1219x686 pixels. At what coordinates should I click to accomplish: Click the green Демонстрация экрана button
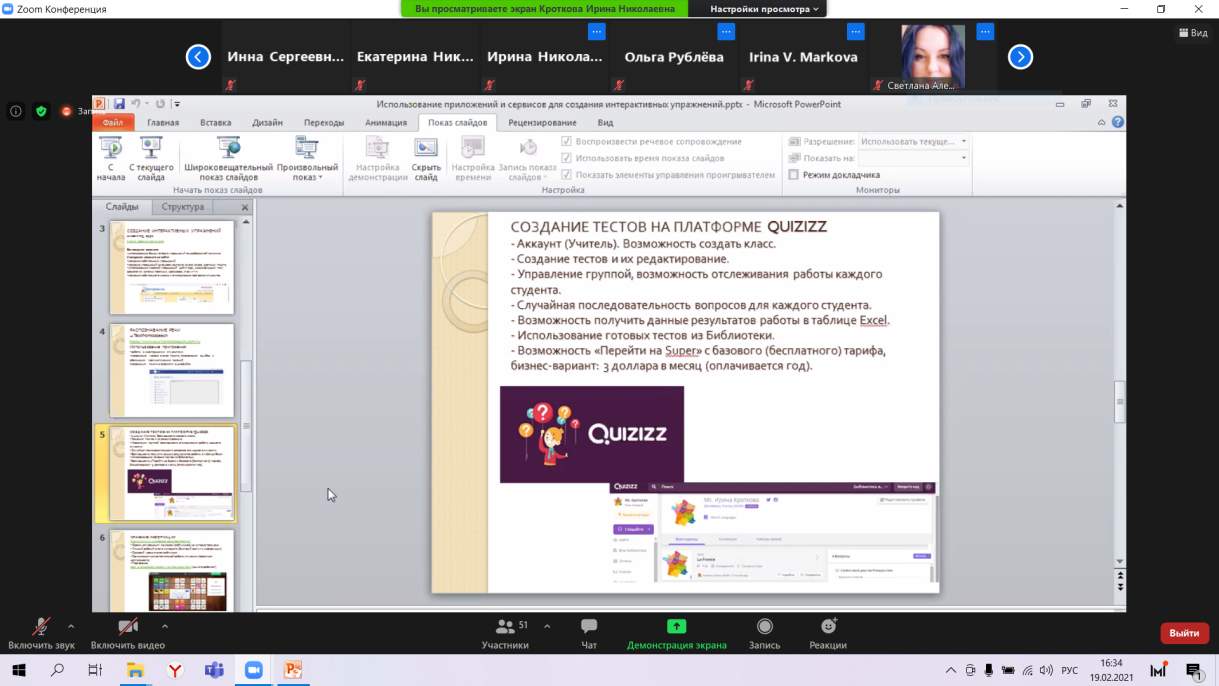[x=677, y=634]
